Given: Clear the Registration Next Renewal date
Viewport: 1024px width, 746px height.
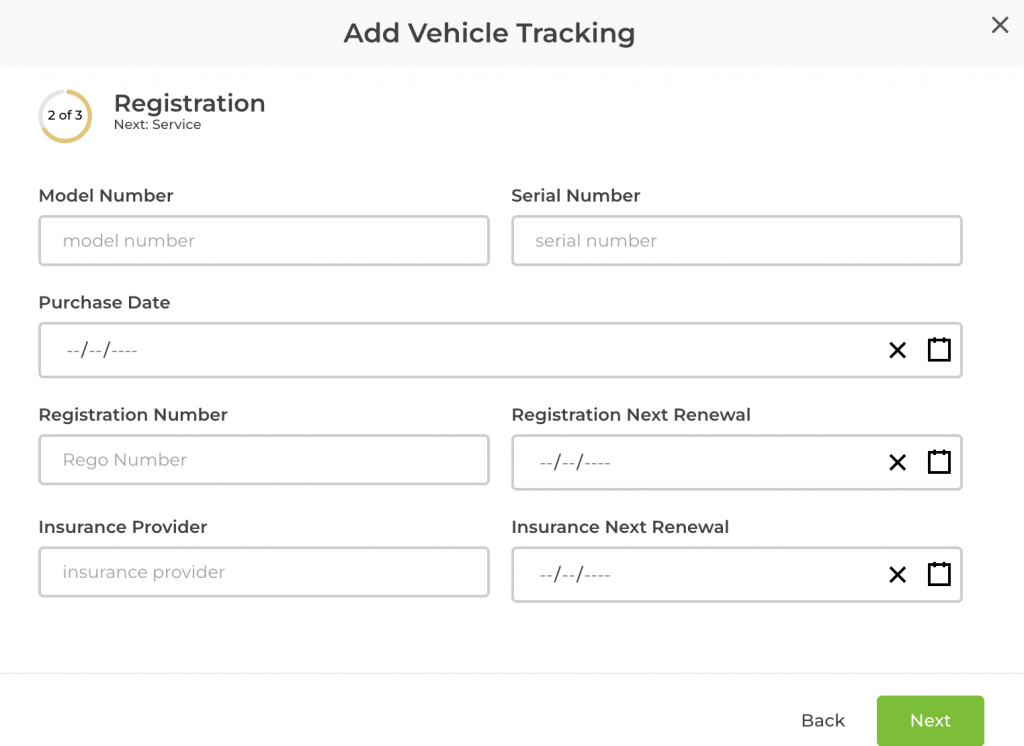Looking at the screenshot, I should pyautogui.click(x=897, y=462).
